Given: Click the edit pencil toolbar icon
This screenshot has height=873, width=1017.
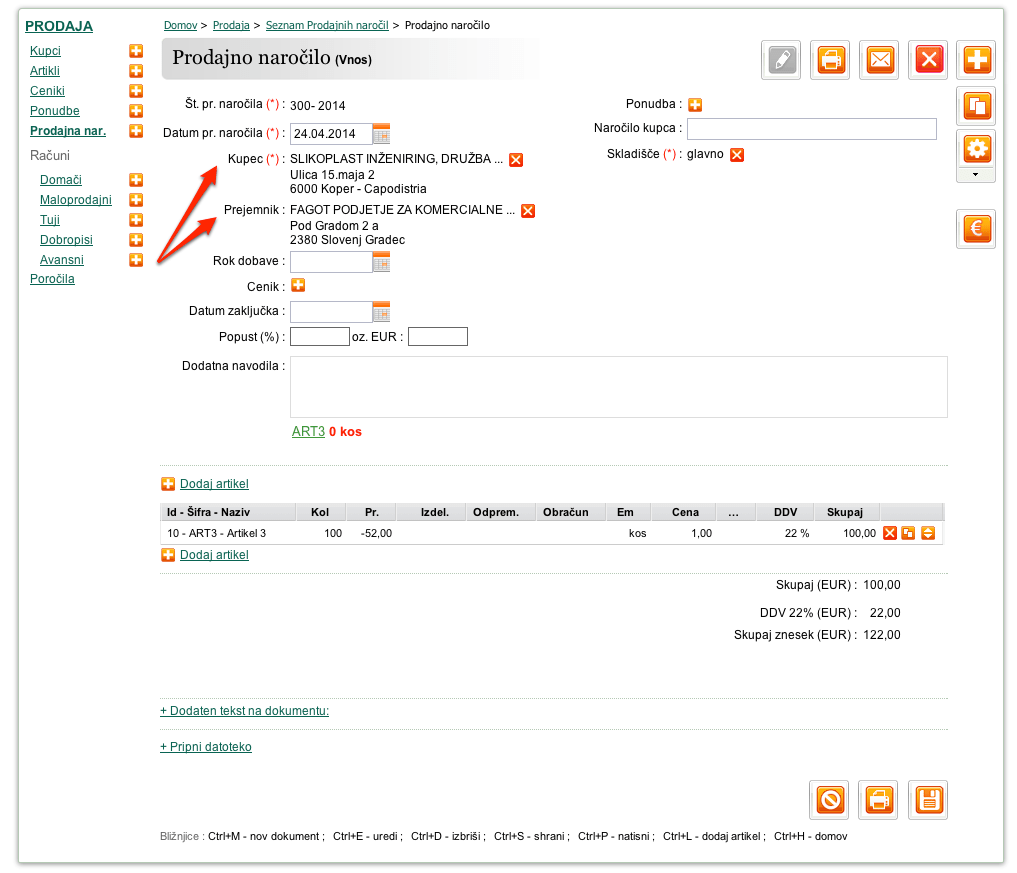Looking at the screenshot, I should [781, 60].
